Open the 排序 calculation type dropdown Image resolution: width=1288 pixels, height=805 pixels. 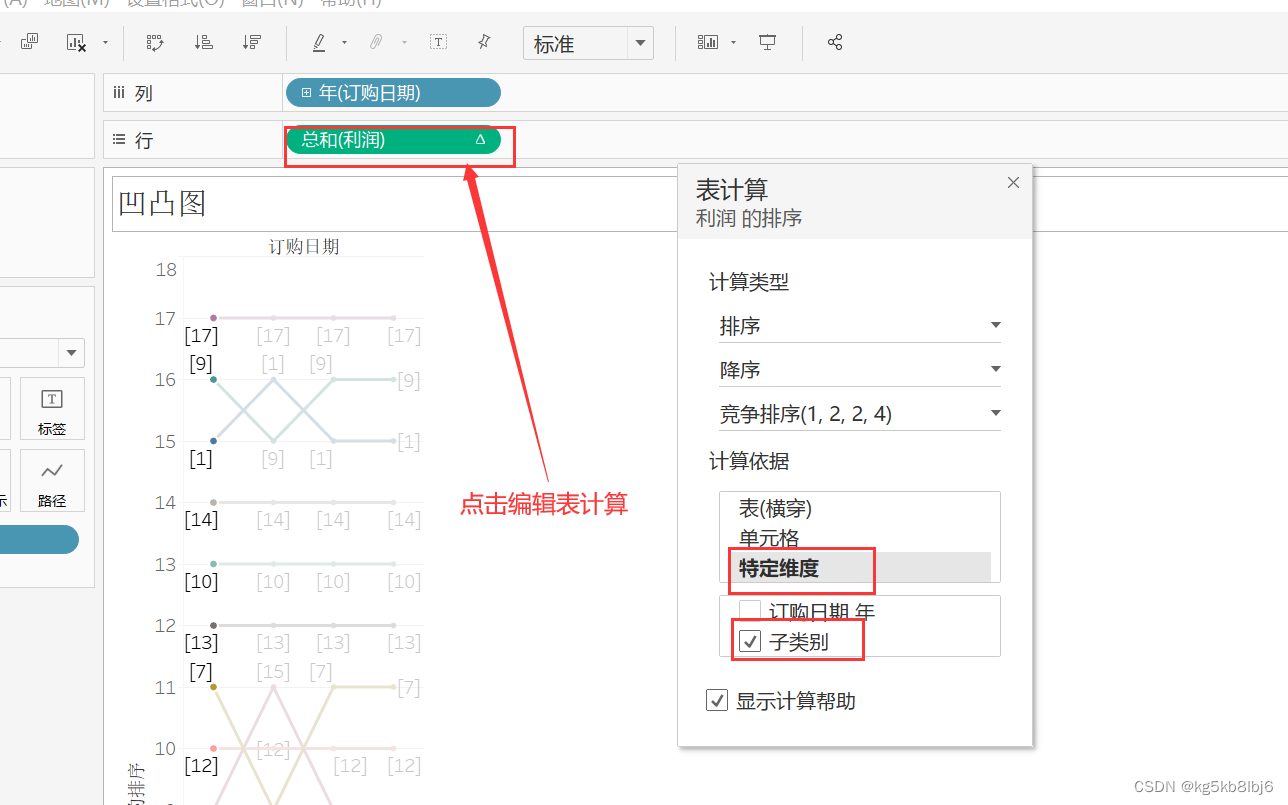coord(859,326)
